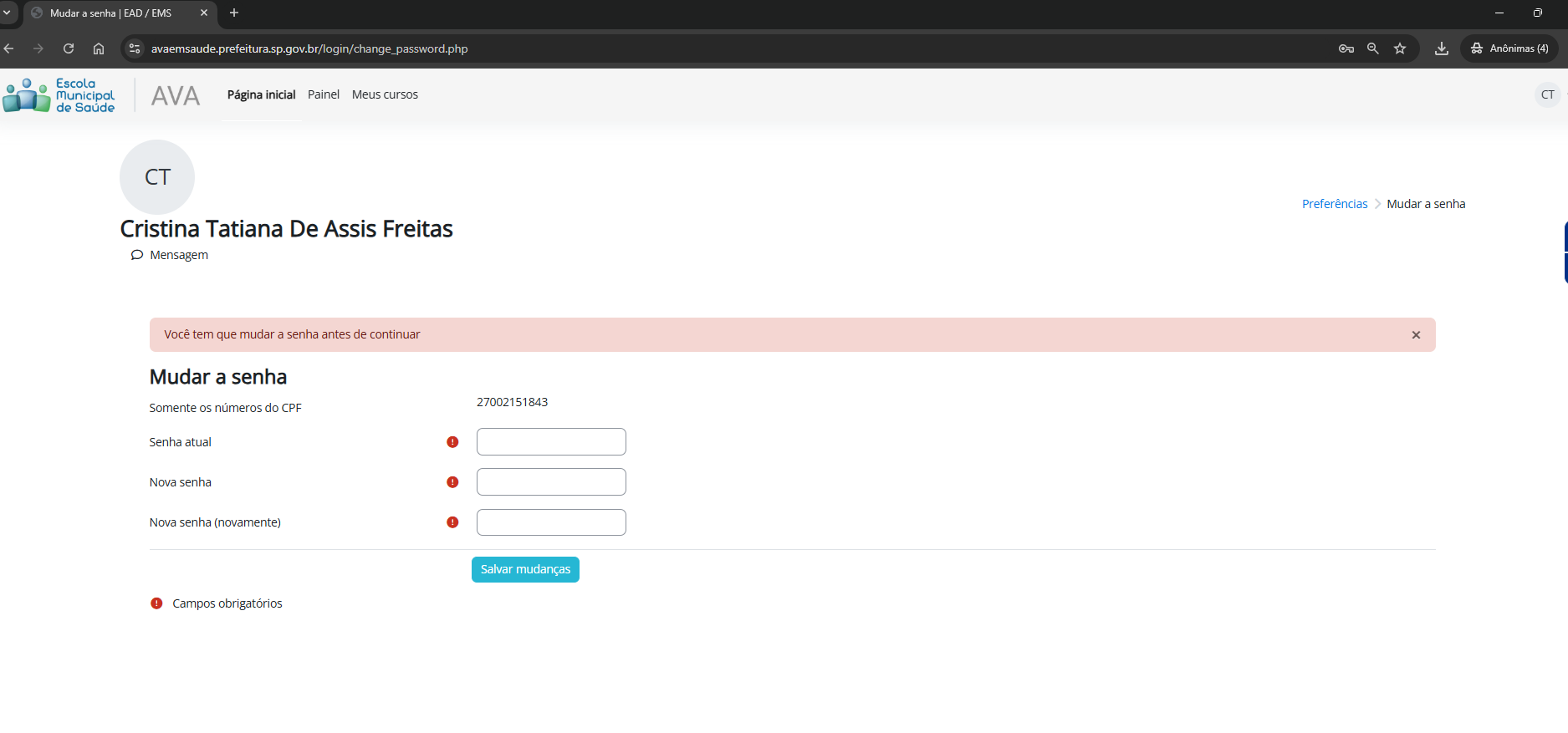Open saved passwords key icon

tap(1346, 48)
